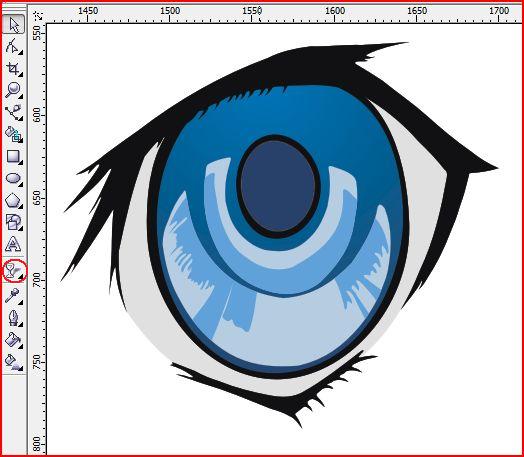
Task: Click the 700 mark on vertical ruler
Action: [x=37, y=280]
